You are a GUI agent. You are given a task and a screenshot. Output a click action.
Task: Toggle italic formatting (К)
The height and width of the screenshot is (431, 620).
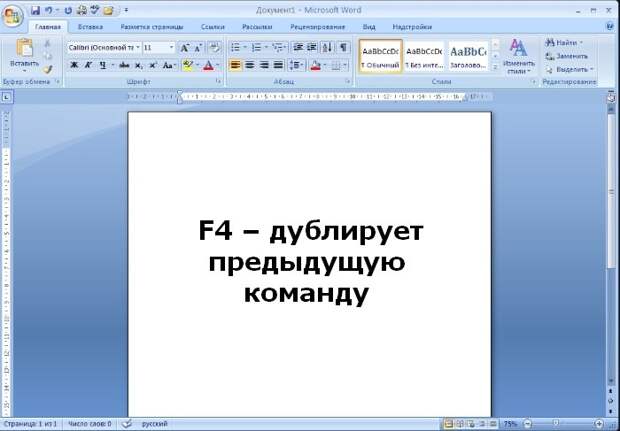(89, 65)
